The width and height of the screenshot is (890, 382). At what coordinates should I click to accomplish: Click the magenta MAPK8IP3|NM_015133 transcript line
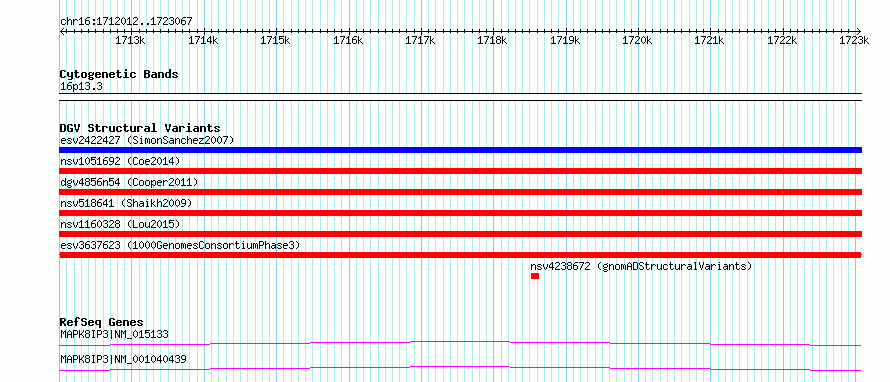(460, 343)
